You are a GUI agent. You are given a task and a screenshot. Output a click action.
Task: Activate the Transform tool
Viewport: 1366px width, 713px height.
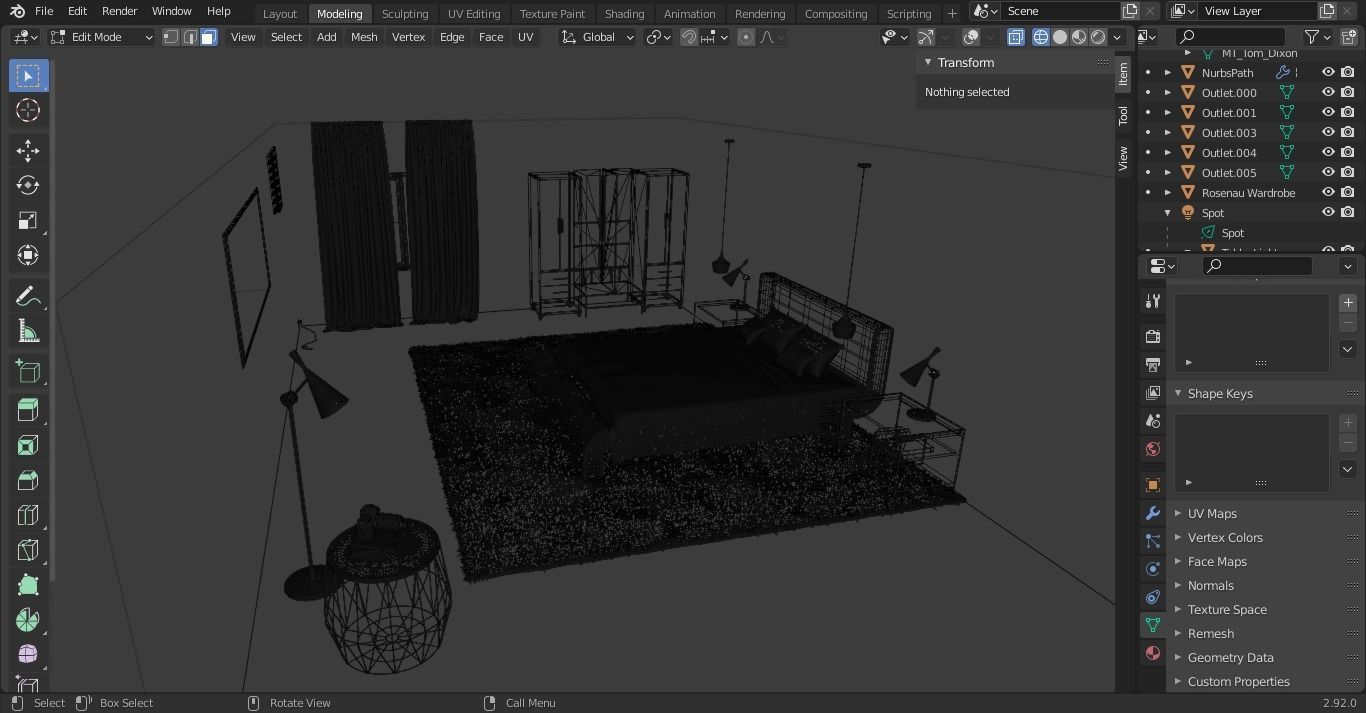28,256
